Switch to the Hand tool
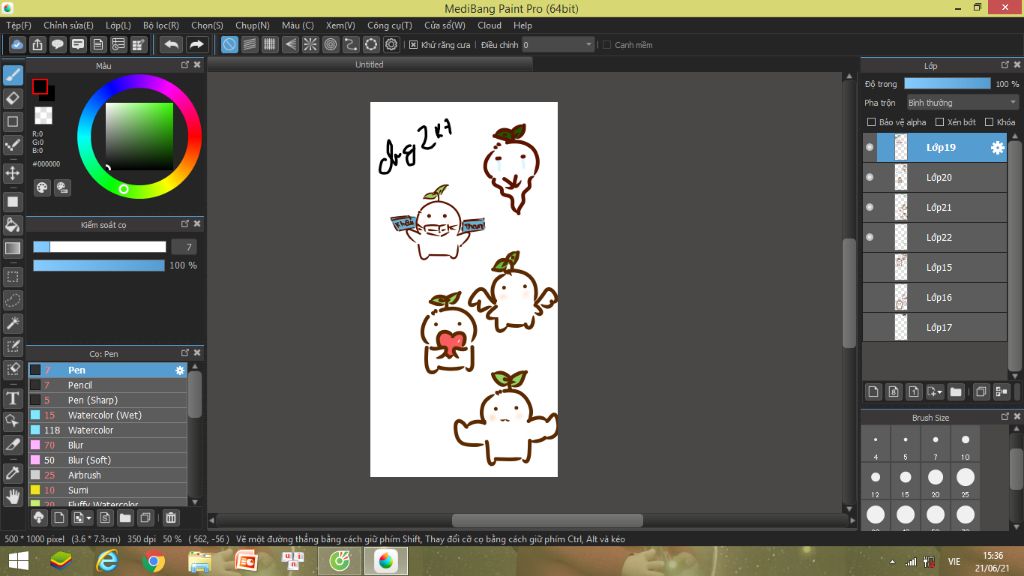The width and height of the screenshot is (1024, 576). click(x=13, y=497)
